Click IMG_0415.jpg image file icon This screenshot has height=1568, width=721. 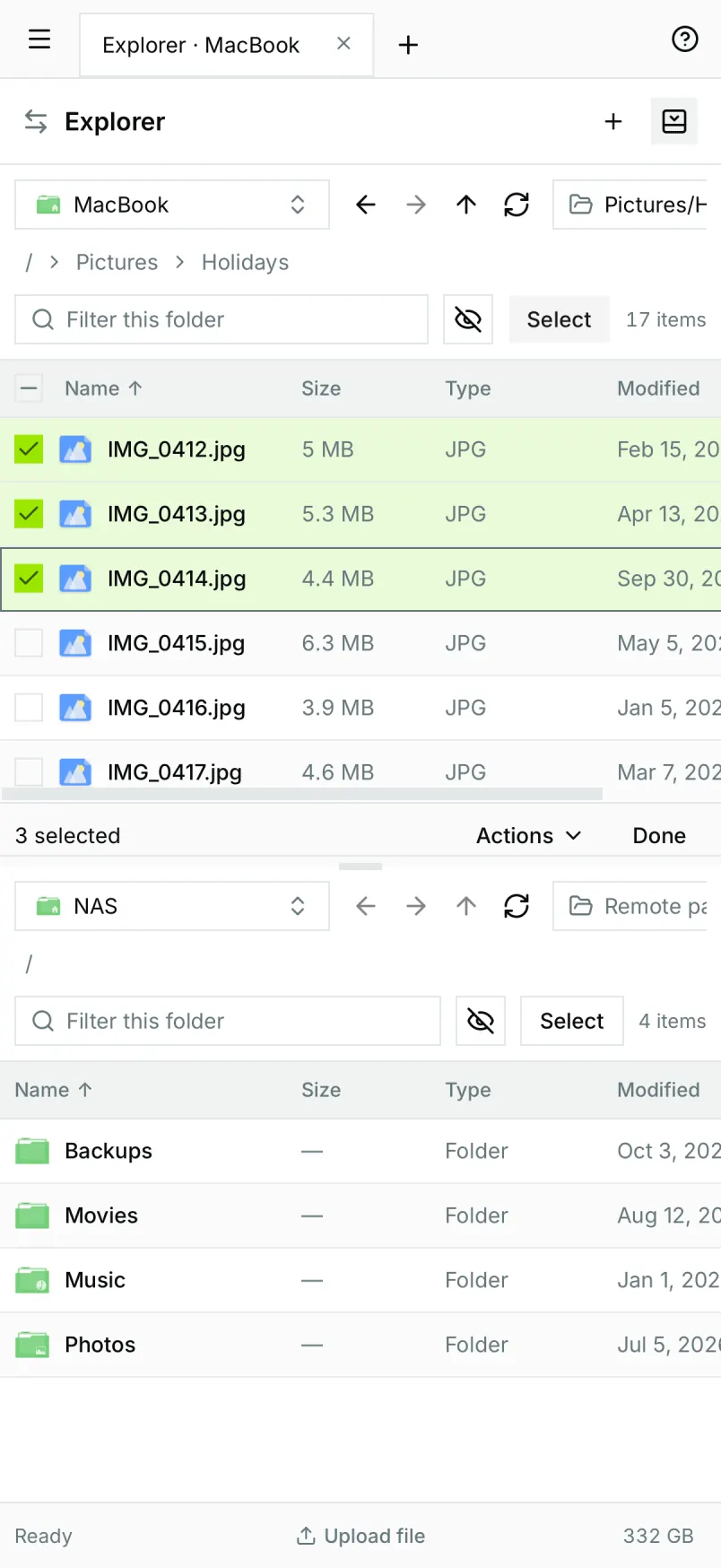pos(75,643)
